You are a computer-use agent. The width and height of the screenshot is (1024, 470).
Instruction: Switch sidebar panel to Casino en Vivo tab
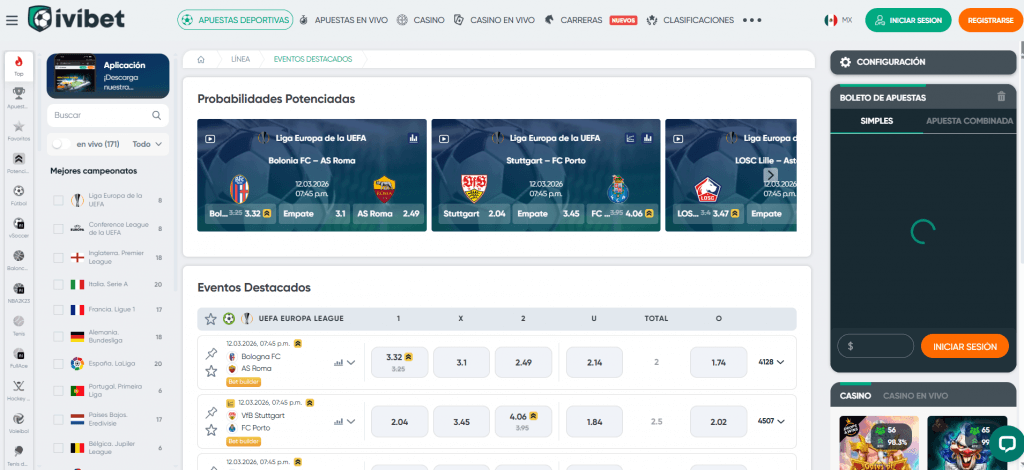915,396
